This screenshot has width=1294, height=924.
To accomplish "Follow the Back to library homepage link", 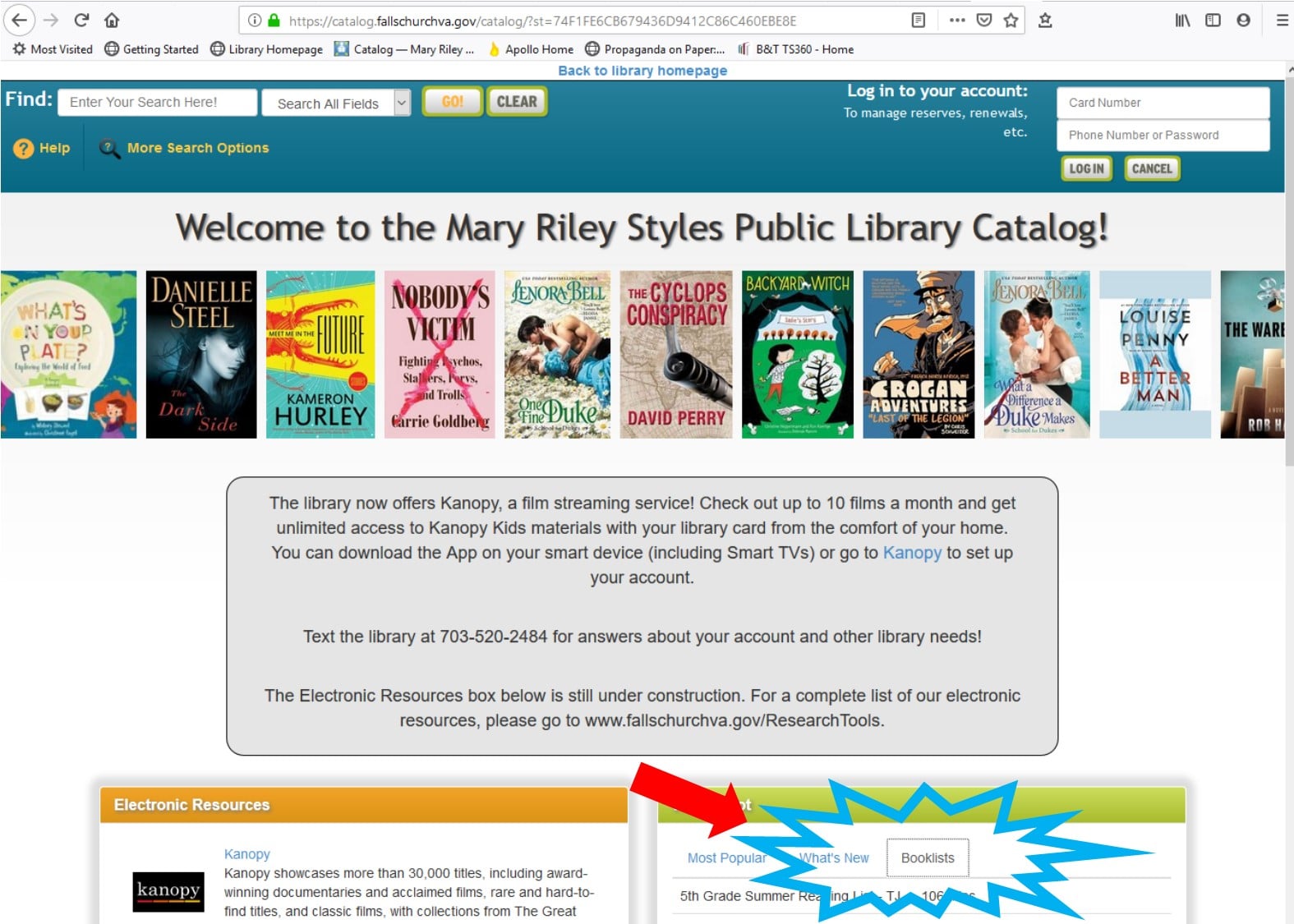I will (x=642, y=71).
